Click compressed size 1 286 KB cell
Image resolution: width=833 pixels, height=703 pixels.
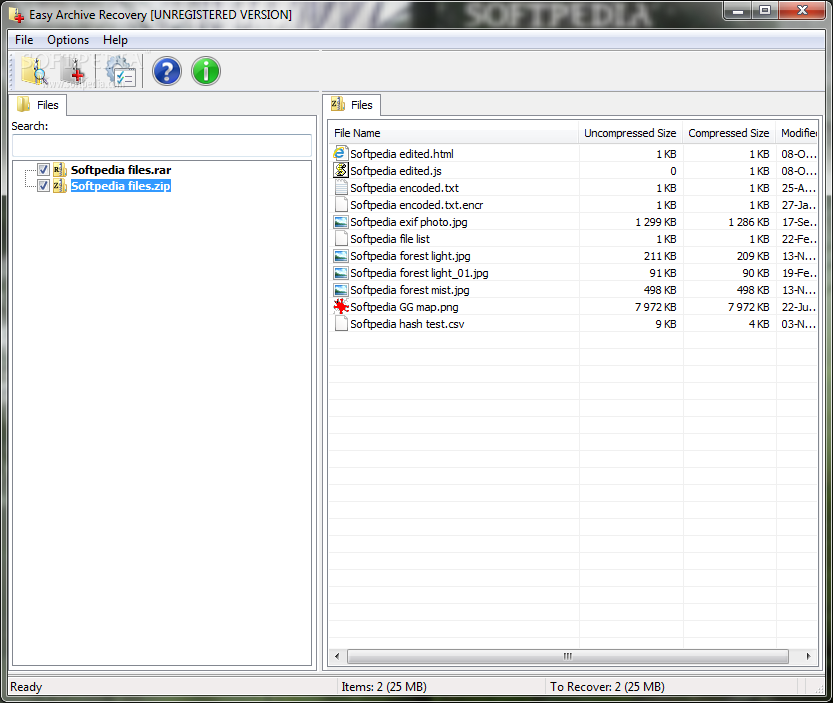coord(749,222)
